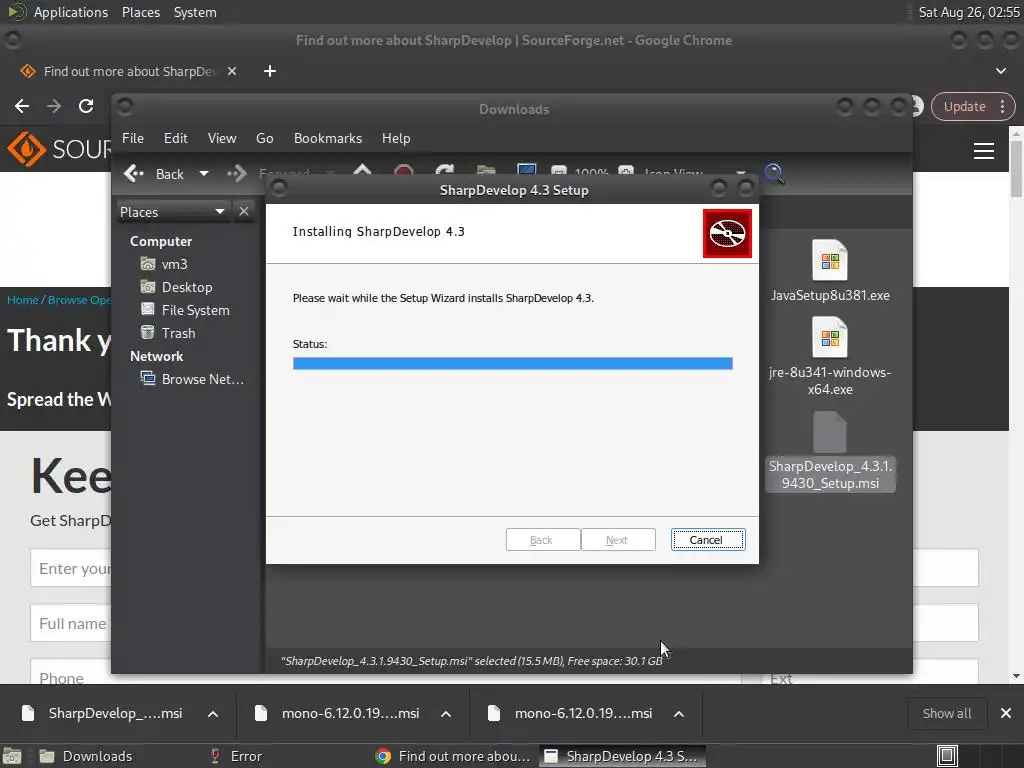Click the red Stop icon in Downloads toolbar
Image resolution: width=1024 pixels, height=768 pixels.
[404, 171]
